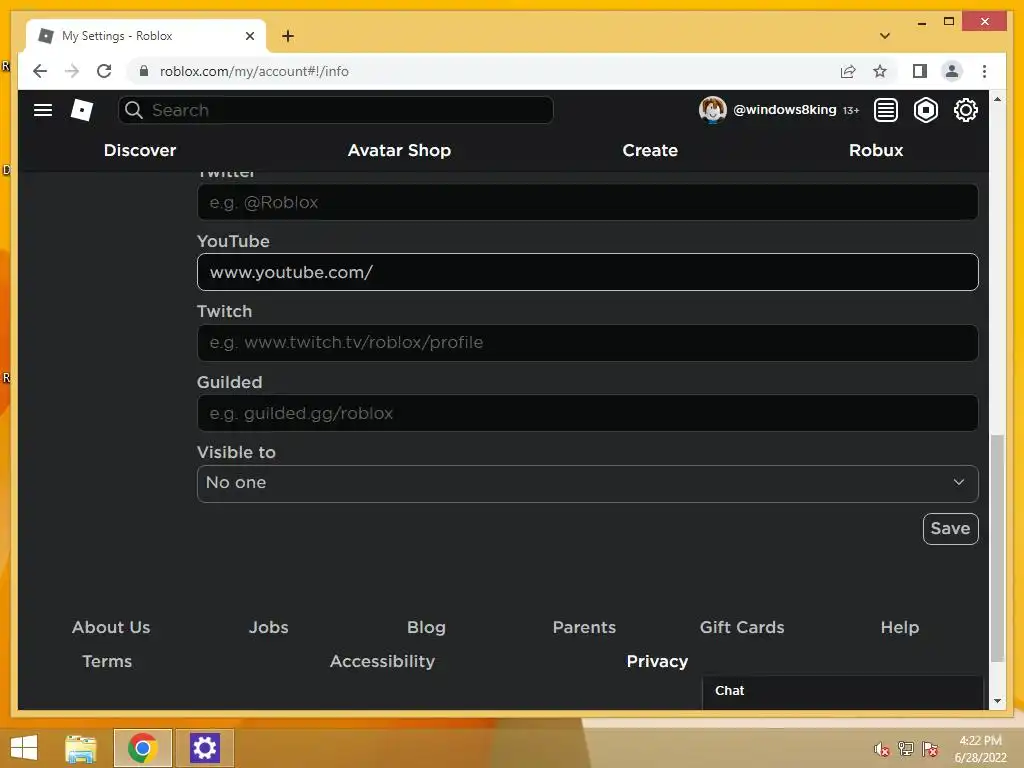This screenshot has width=1024, height=768.
Task: Open File Explorer from the taskbar
Action: (x=81, y=748)
